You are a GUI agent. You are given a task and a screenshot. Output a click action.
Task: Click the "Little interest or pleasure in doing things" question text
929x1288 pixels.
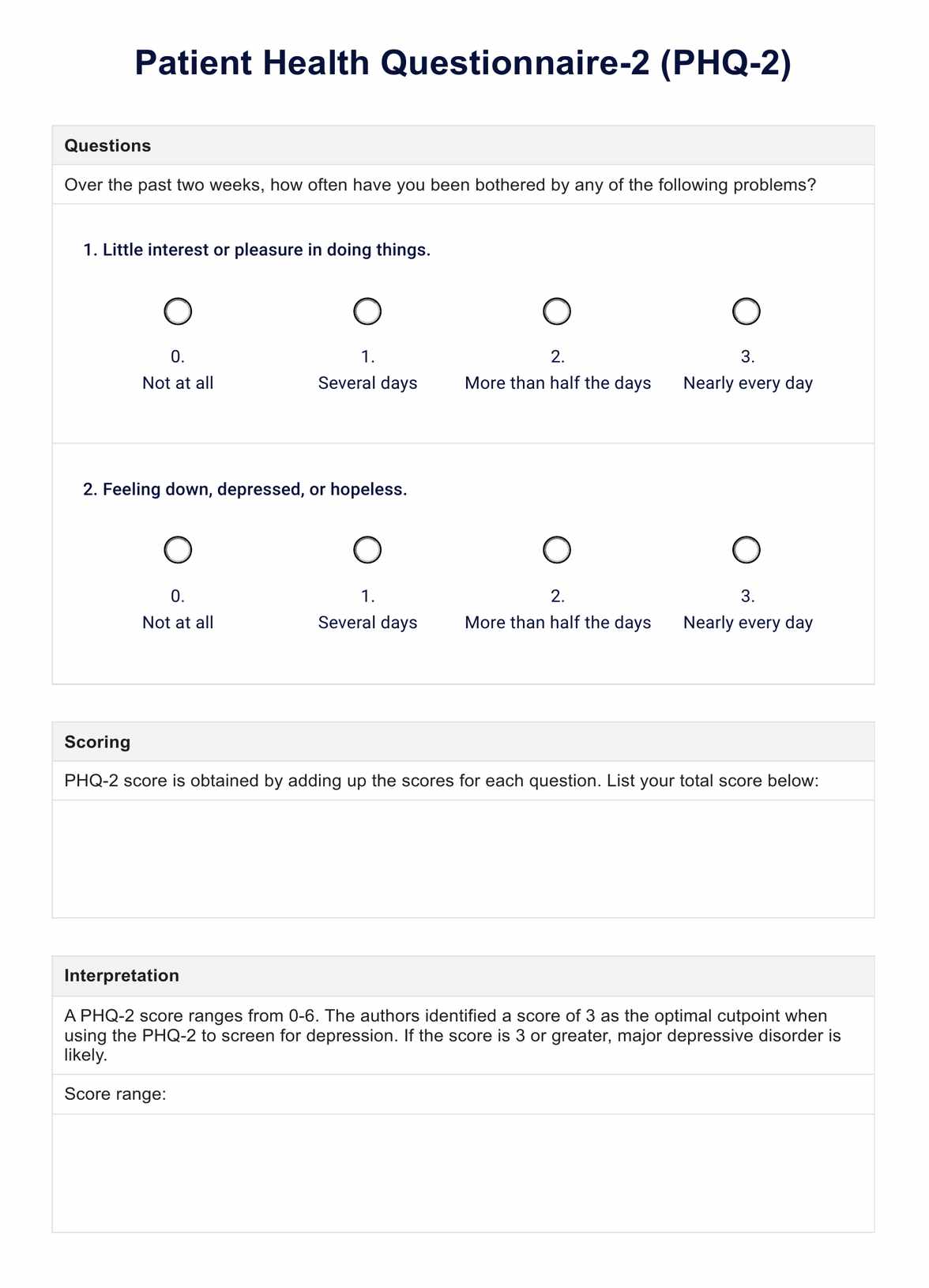(x=258, y=250)
